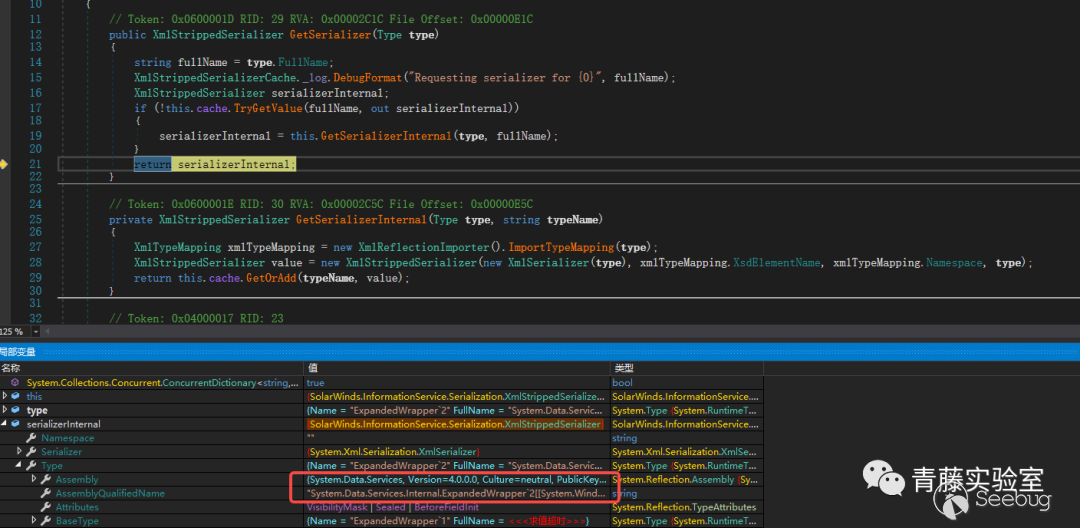This screenshot has height=528, width=1080.
Task: Click the wrench icon next to AssemblyQualifiedName
Action: coord(45,494)
